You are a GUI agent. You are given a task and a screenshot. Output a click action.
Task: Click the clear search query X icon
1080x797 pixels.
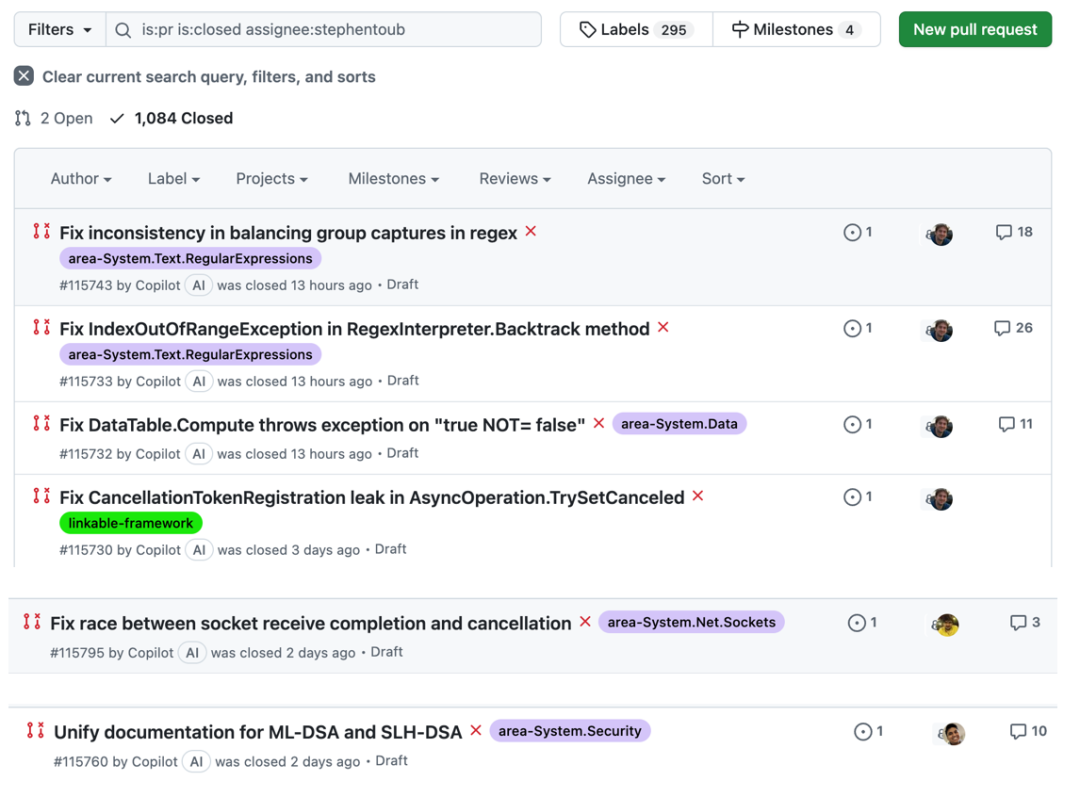pos(24,77)
